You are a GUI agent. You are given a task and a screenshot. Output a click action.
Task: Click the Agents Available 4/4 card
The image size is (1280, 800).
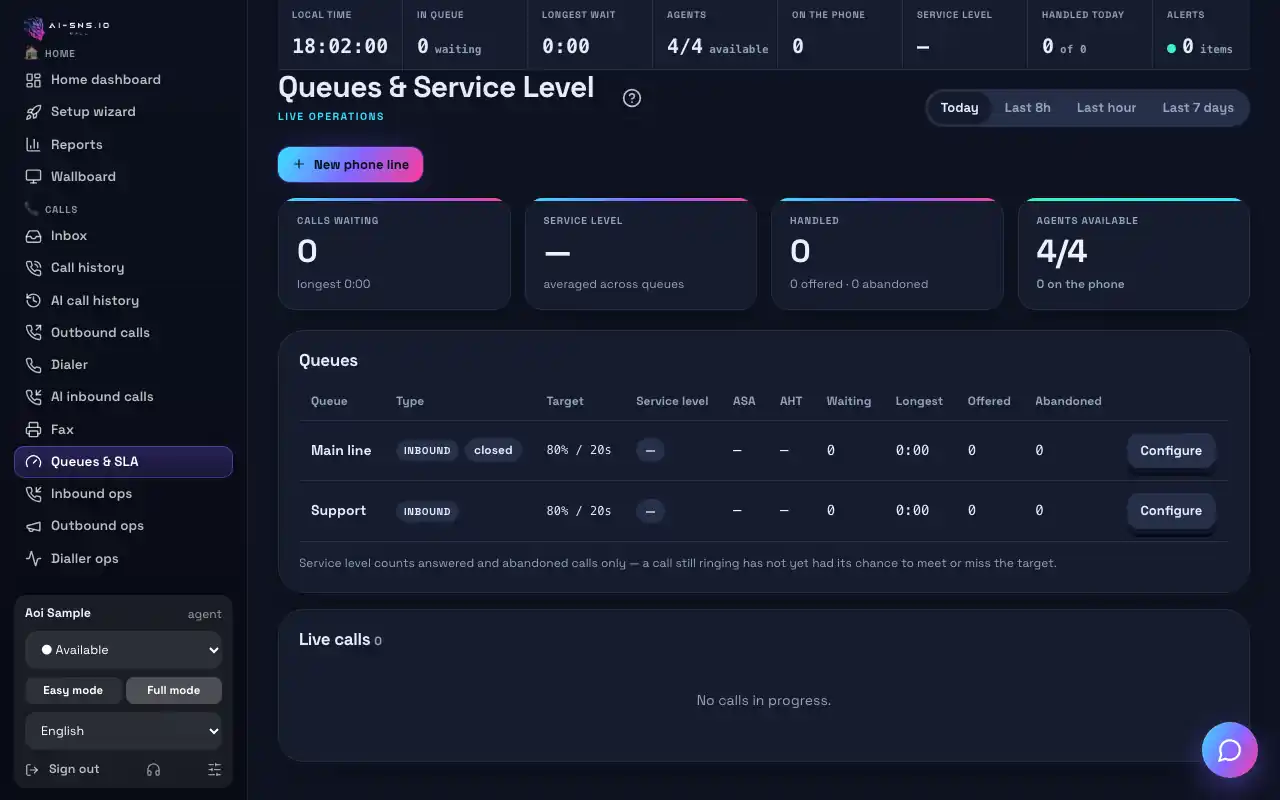click(x=1134, y=254)
